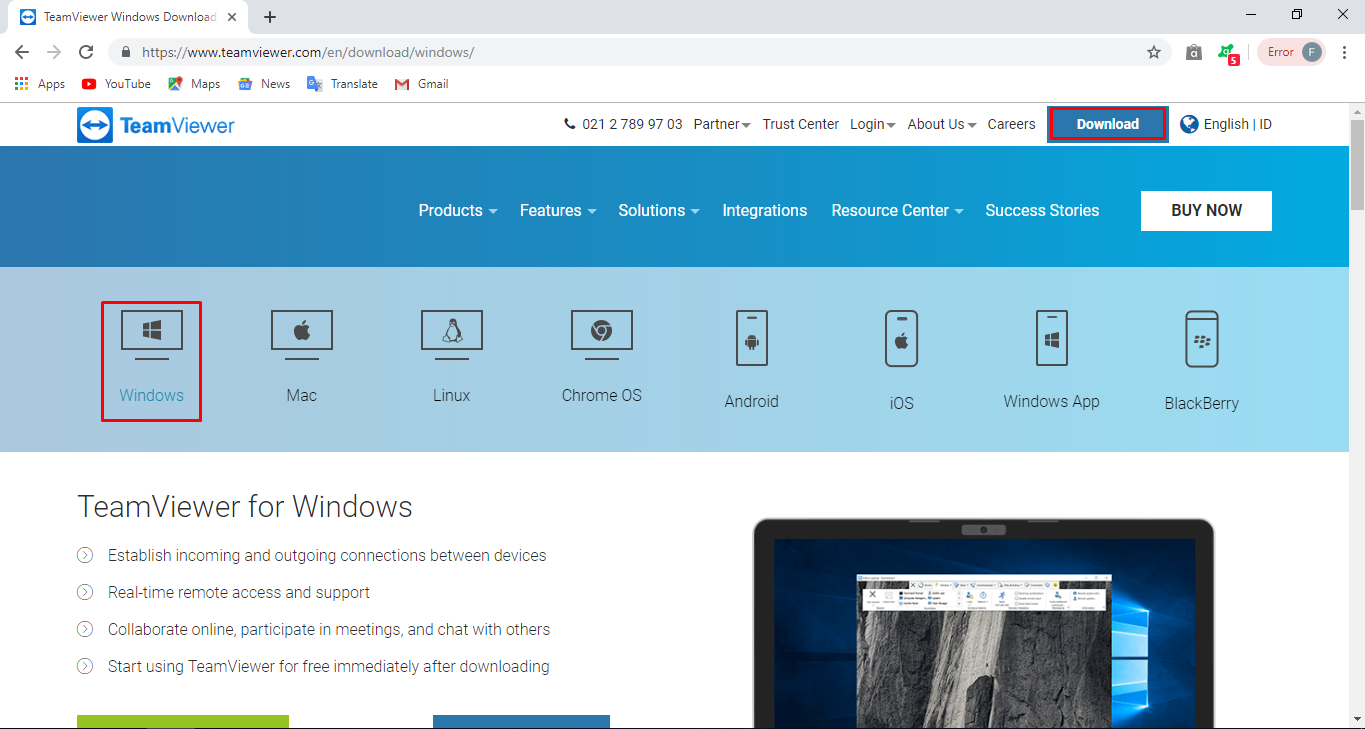Open the green extension with badge 5
Viewport: 1365px width, 729px height.
pyautogui.click(x=1227, y=53)
